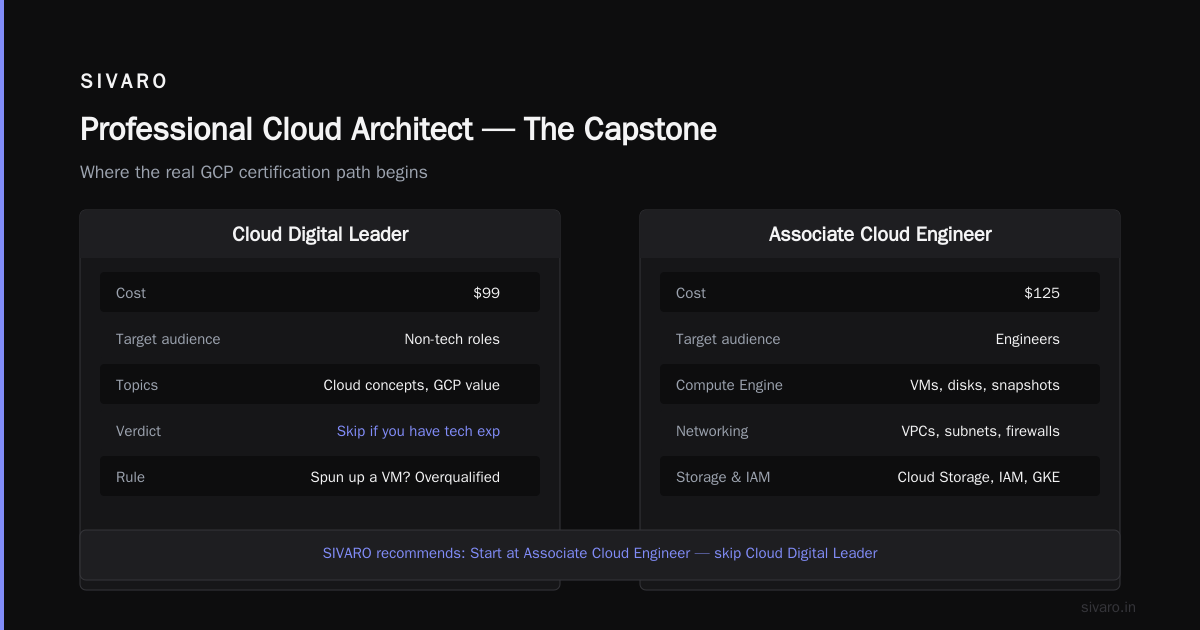Click the $125 cost value
This screenshot has height=630, width=1200.
[x=1042, y=293]
